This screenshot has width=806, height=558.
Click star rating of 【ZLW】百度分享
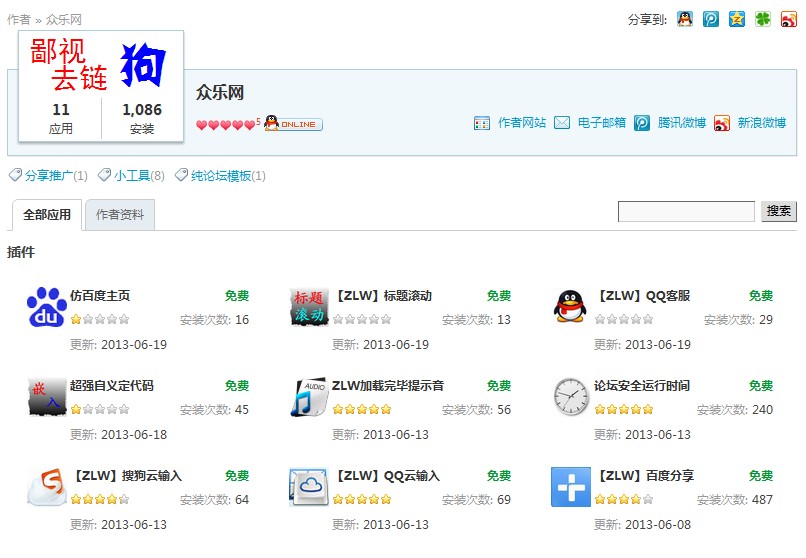click(624, 499)
